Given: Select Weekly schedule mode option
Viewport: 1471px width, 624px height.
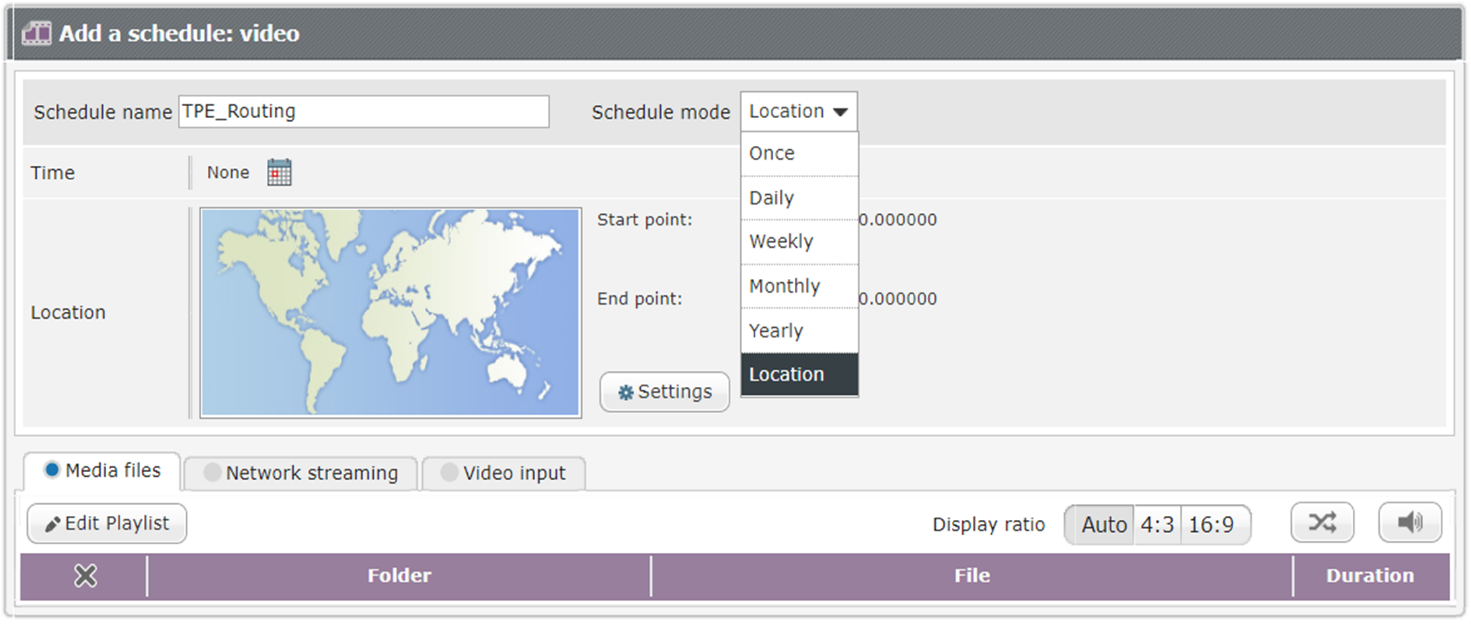Looking at the screenshot, I should 799,242.
